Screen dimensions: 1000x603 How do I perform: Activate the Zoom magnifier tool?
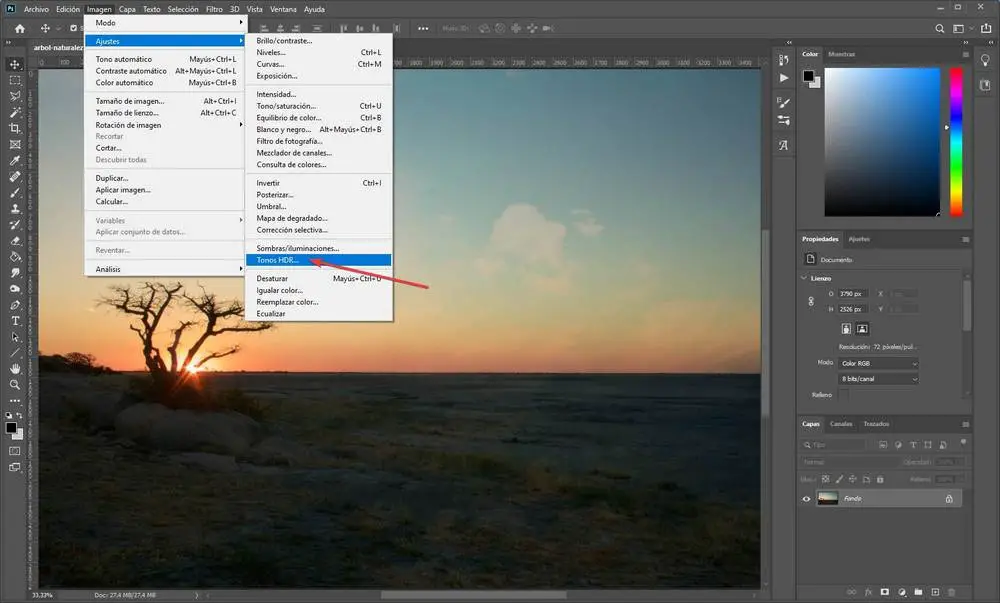15,384
